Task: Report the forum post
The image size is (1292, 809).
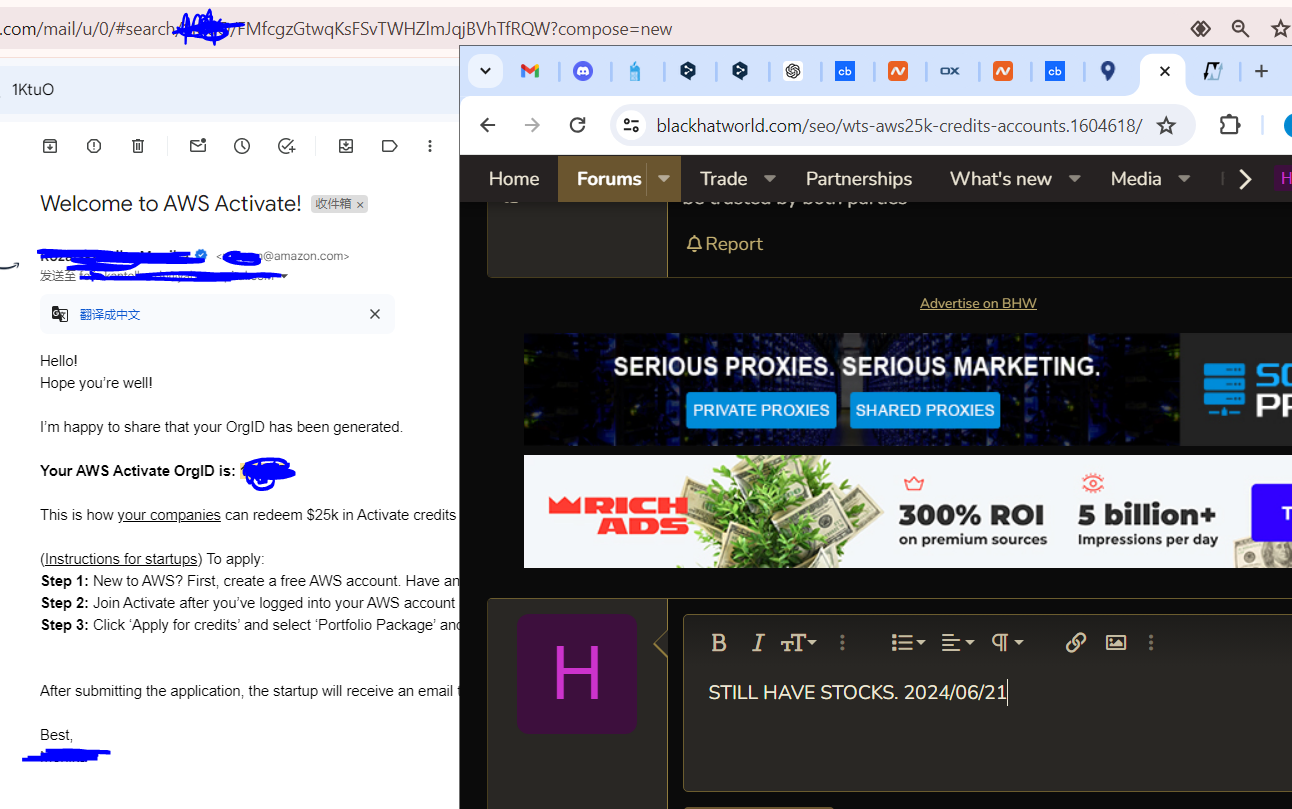Action: pyautogui.click(x=724, y=244)
